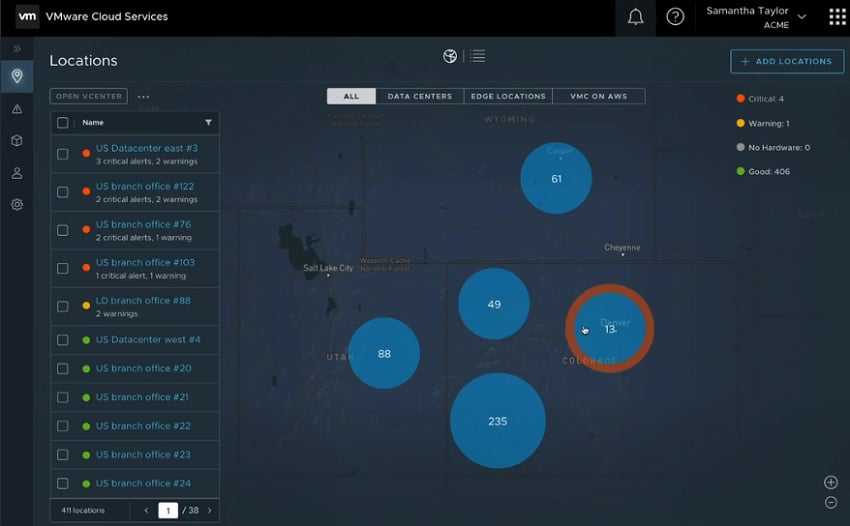The width and height of the screenshot is (850, 526).
Task: Open US branch office #24 link
Action: [x=143, y=483]
